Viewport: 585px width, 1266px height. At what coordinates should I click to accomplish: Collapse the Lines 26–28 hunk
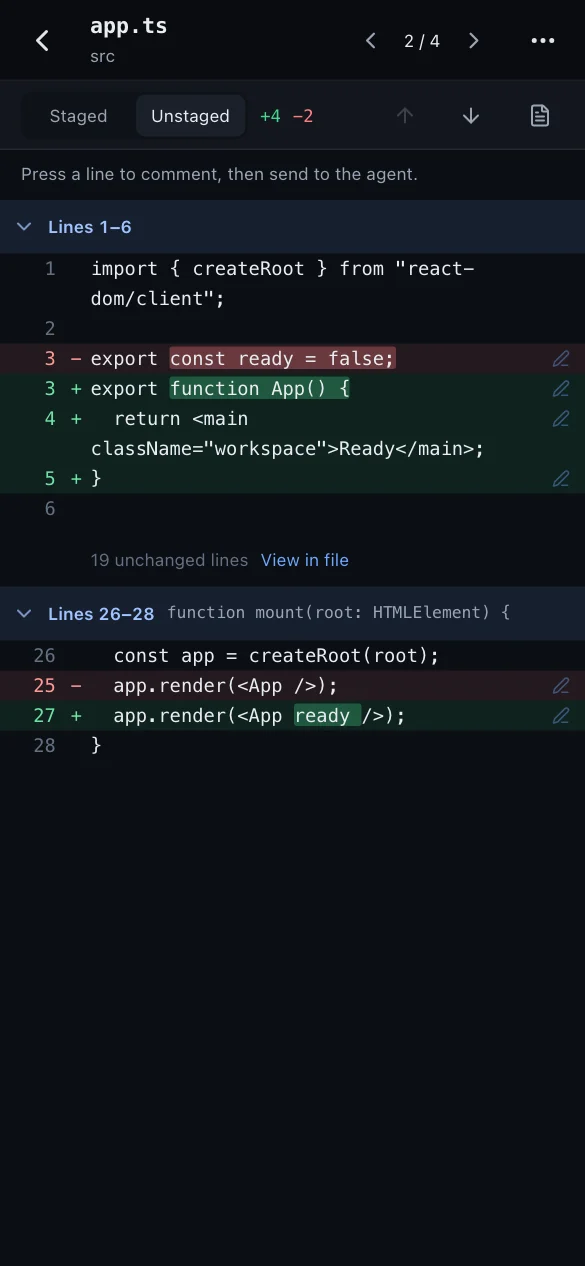(24, 613)
